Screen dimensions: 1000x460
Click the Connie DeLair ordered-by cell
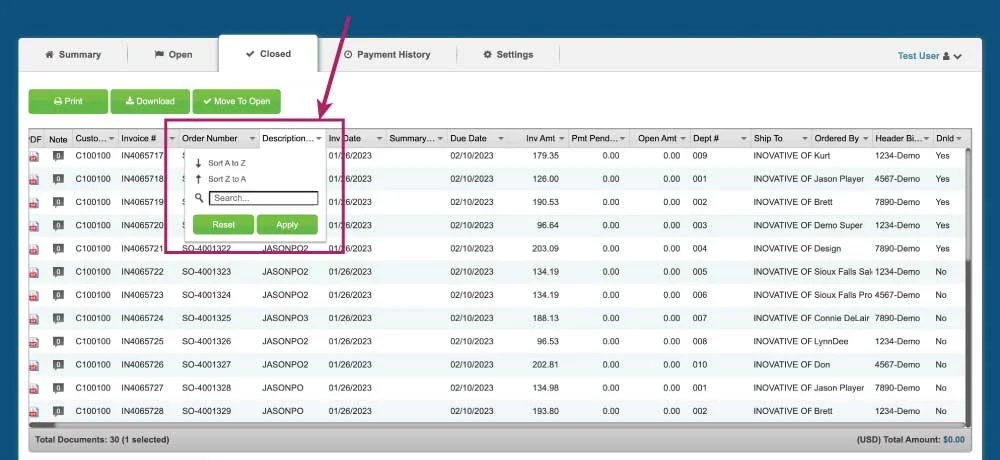[x=843, y=318]
